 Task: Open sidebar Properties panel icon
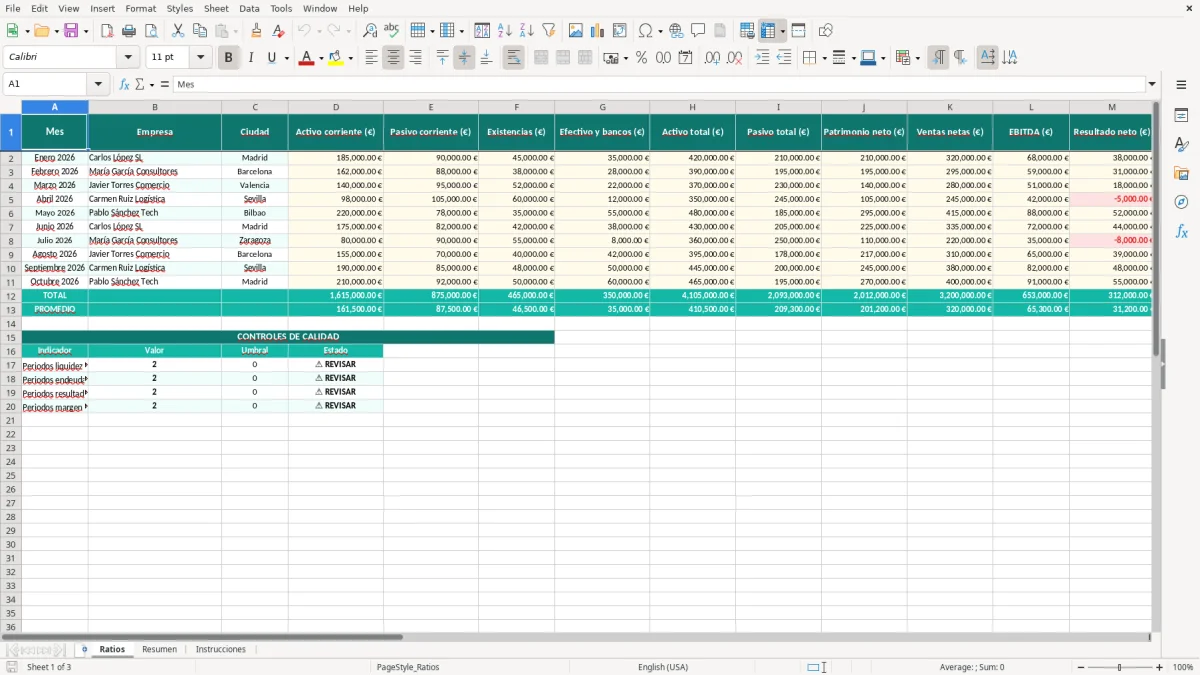click(1182, 116)
